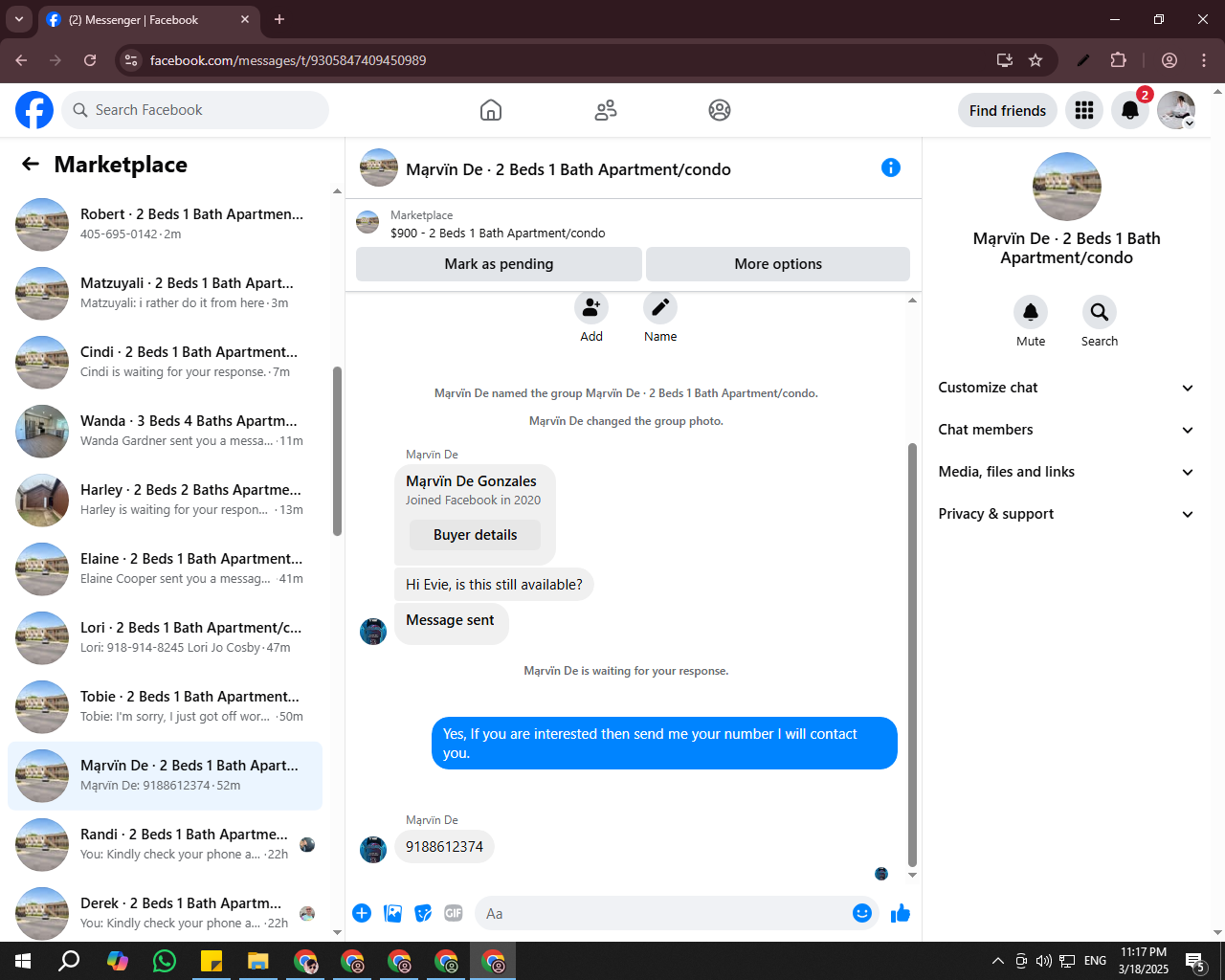Choose a sticker in composer

(x=423, y=913)
